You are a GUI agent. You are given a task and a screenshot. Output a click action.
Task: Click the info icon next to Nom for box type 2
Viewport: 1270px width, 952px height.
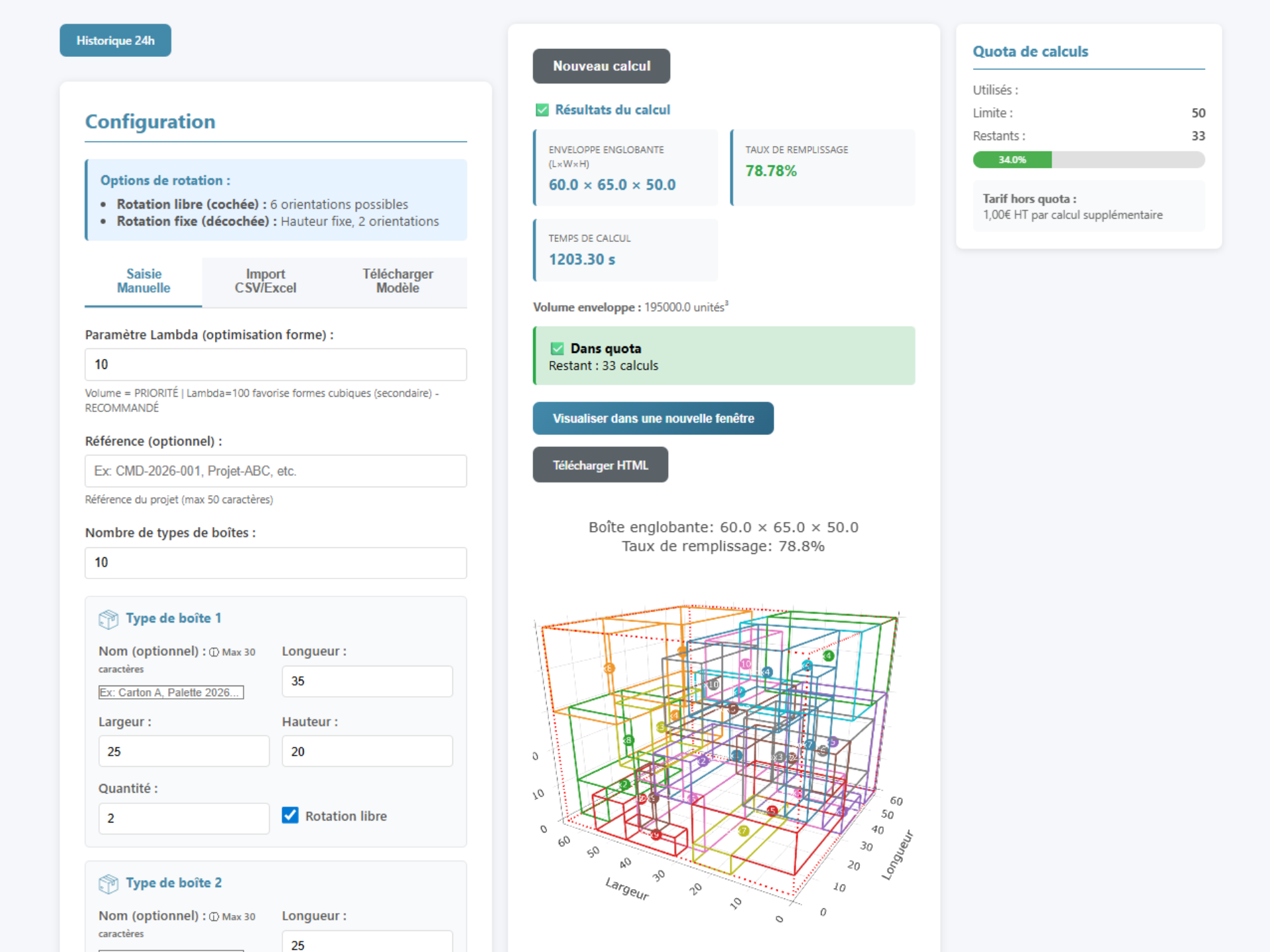pyautogui.click(x=213, y=917)
